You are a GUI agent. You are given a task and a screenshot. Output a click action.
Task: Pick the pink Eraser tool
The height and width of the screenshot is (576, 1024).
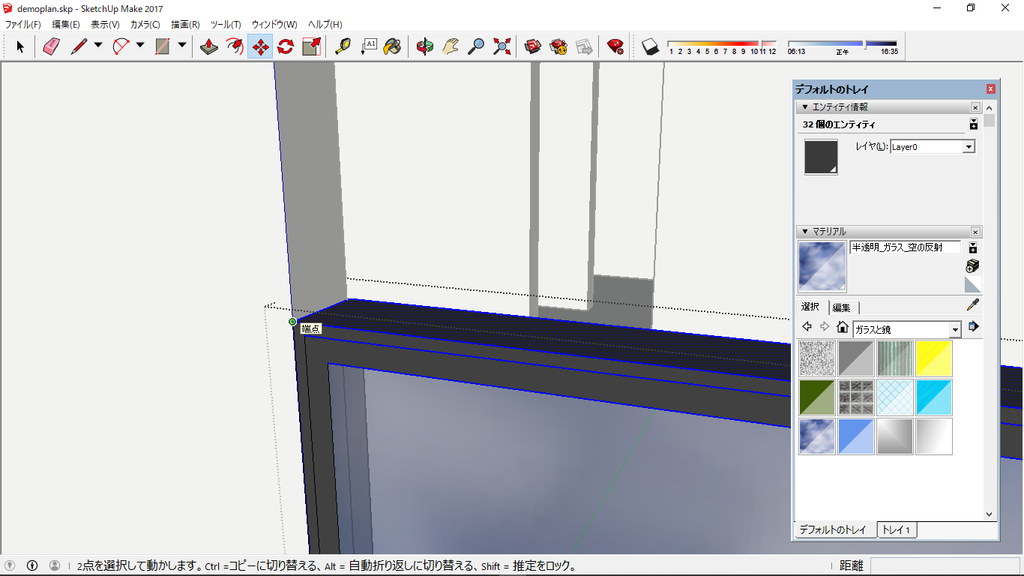tap(52, 47)
